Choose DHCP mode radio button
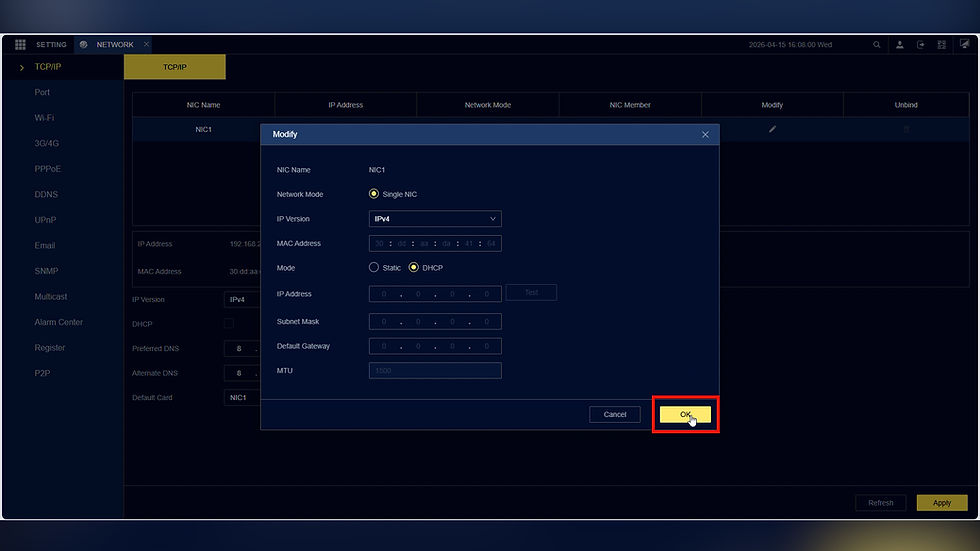The height and width of the screenshot is (551, 980). (x=414, y=267)
